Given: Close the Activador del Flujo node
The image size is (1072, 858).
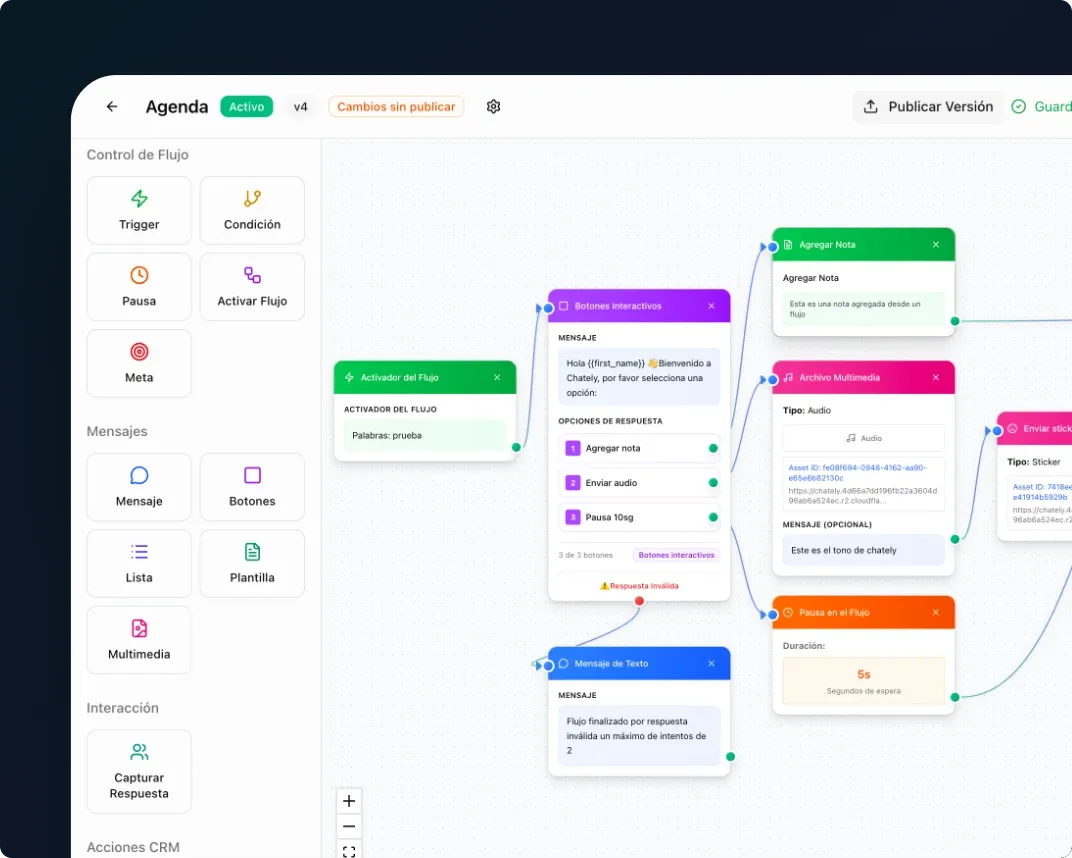Looking at the screenshot, I should pyautogui.click(x=497, y=377).
